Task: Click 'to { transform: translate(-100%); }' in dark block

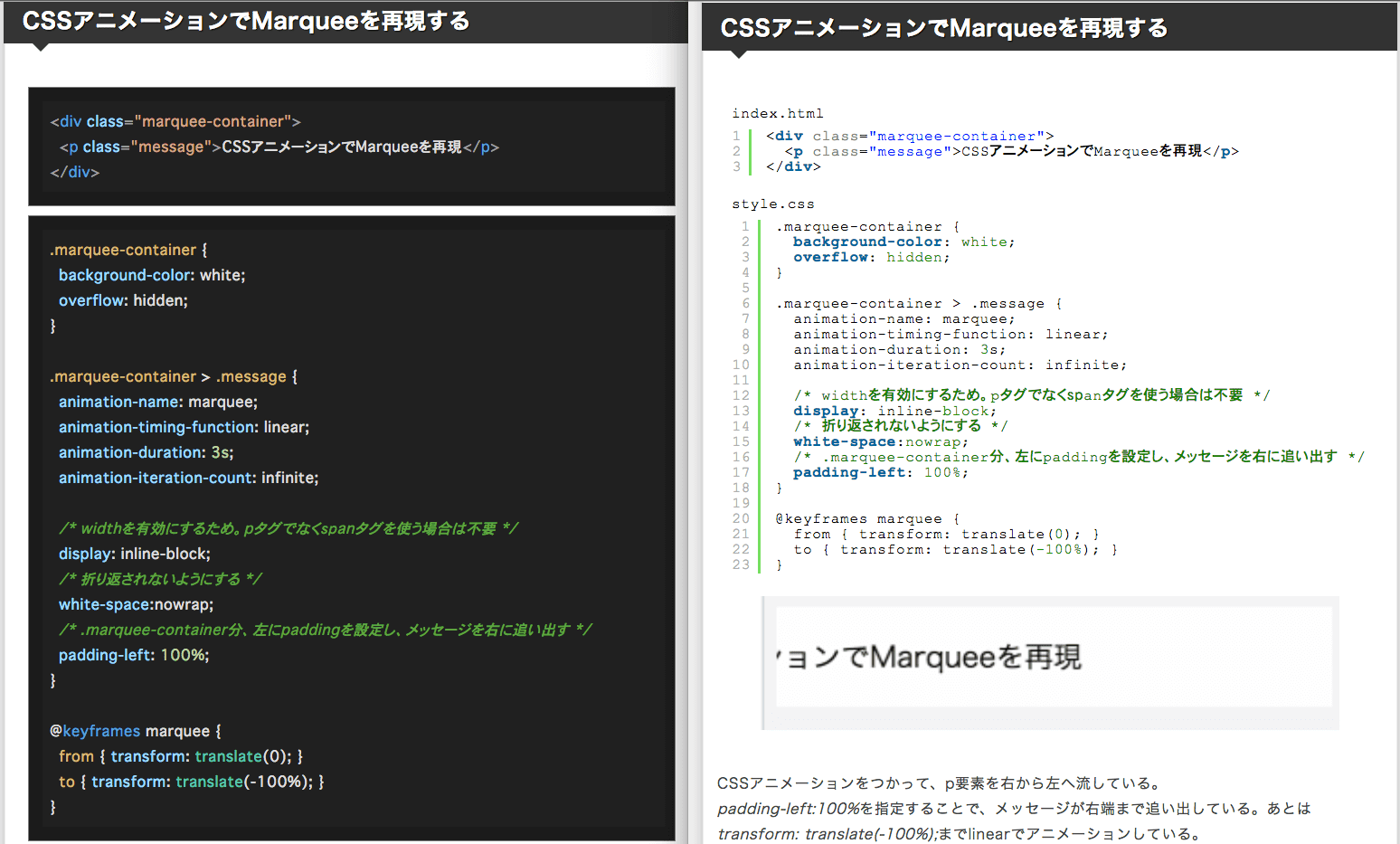Action: tap(192, 782)
